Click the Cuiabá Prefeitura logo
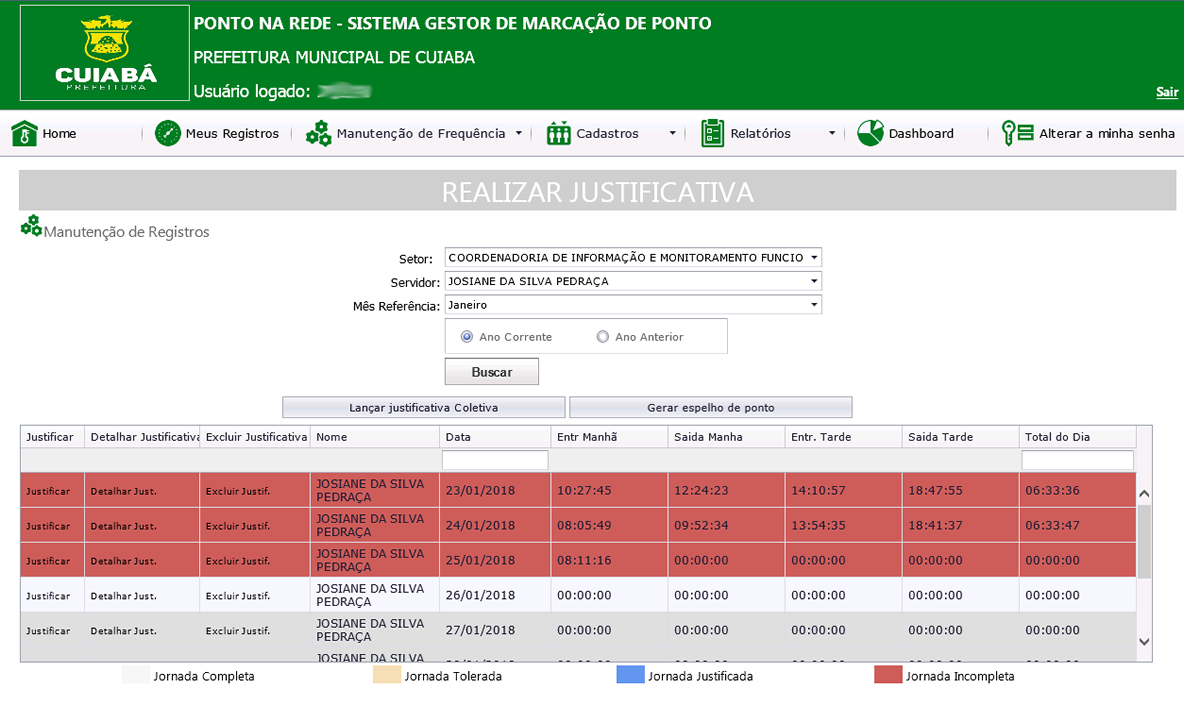Image resolution: width=1184 pixels, height=706 pixels. point(105,53)
